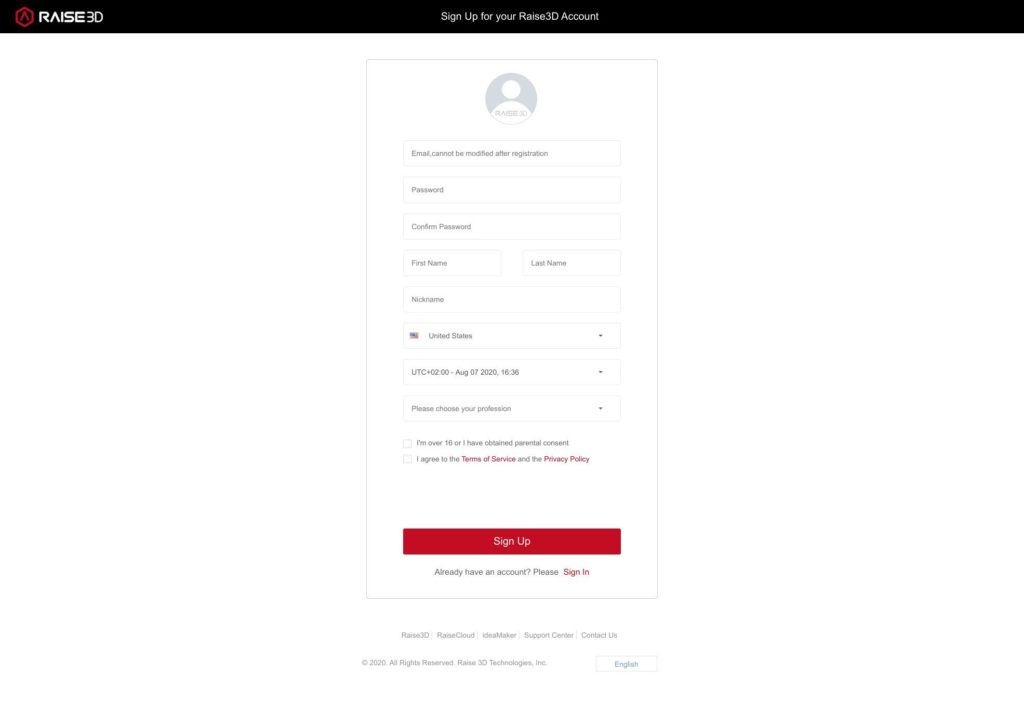The height and width of the screenshot is (726, 1024).
Task: Expand the UTC+02:00 timezone dropdown
Action: pos(512,372)
